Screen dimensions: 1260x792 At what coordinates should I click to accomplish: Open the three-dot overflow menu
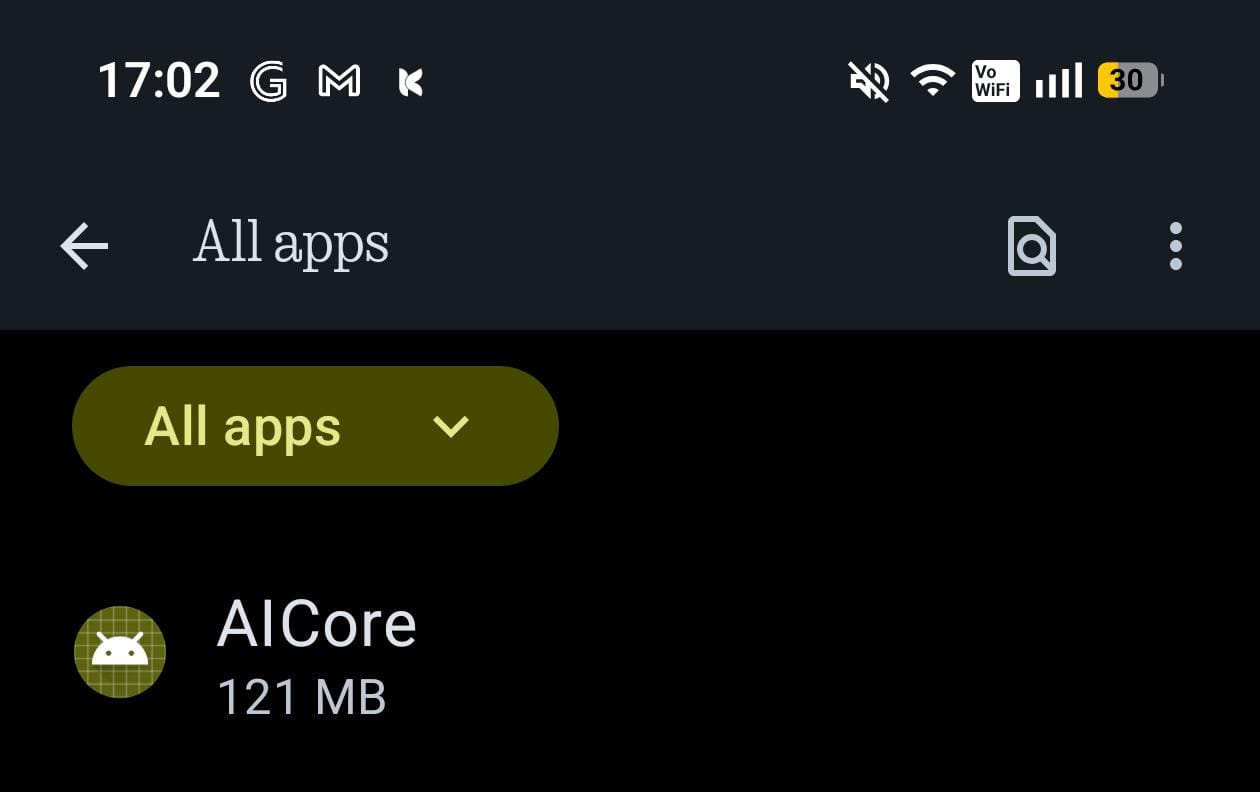1175,246
